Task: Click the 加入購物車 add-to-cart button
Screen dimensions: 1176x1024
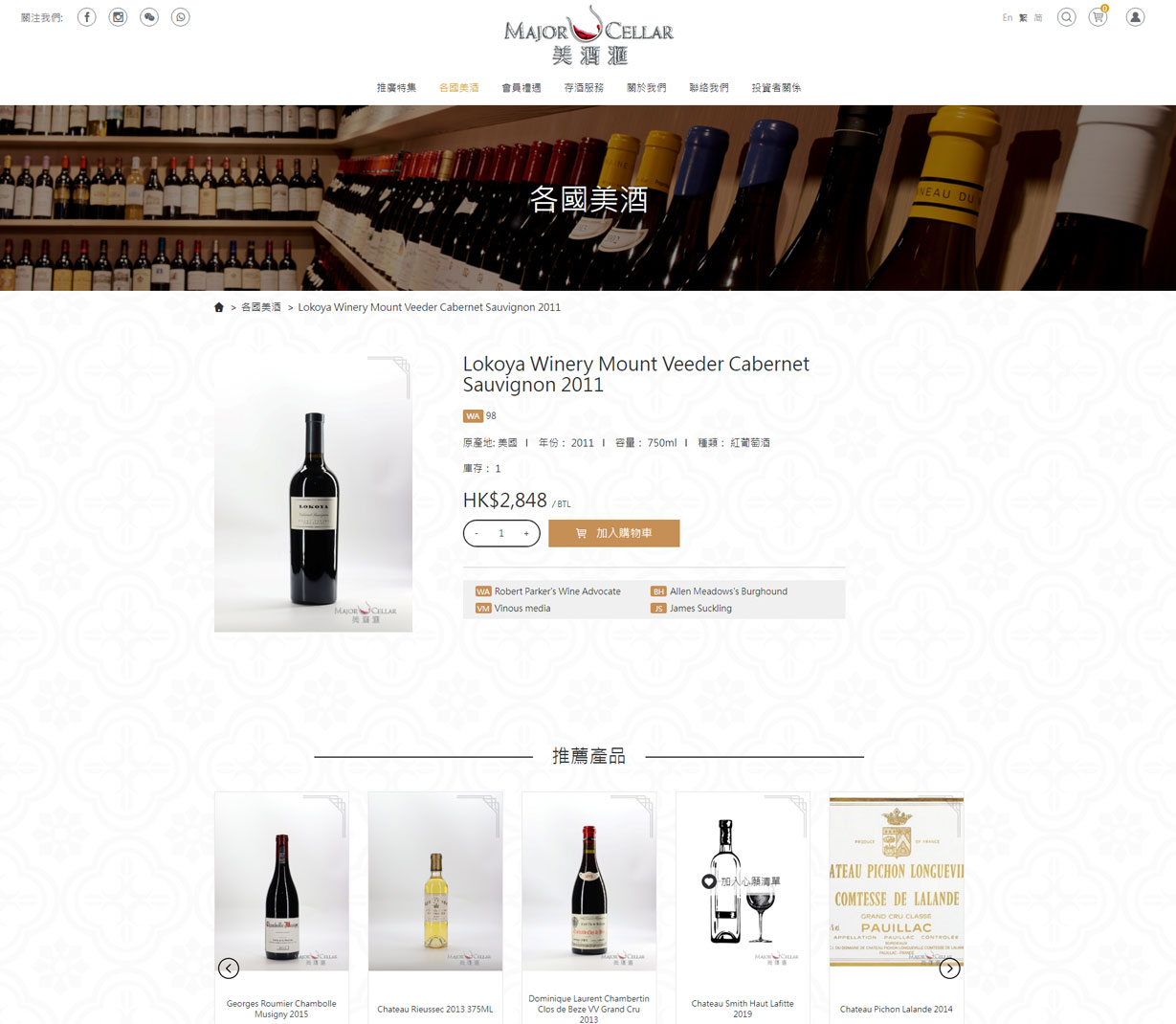Action: click(614, 533)
